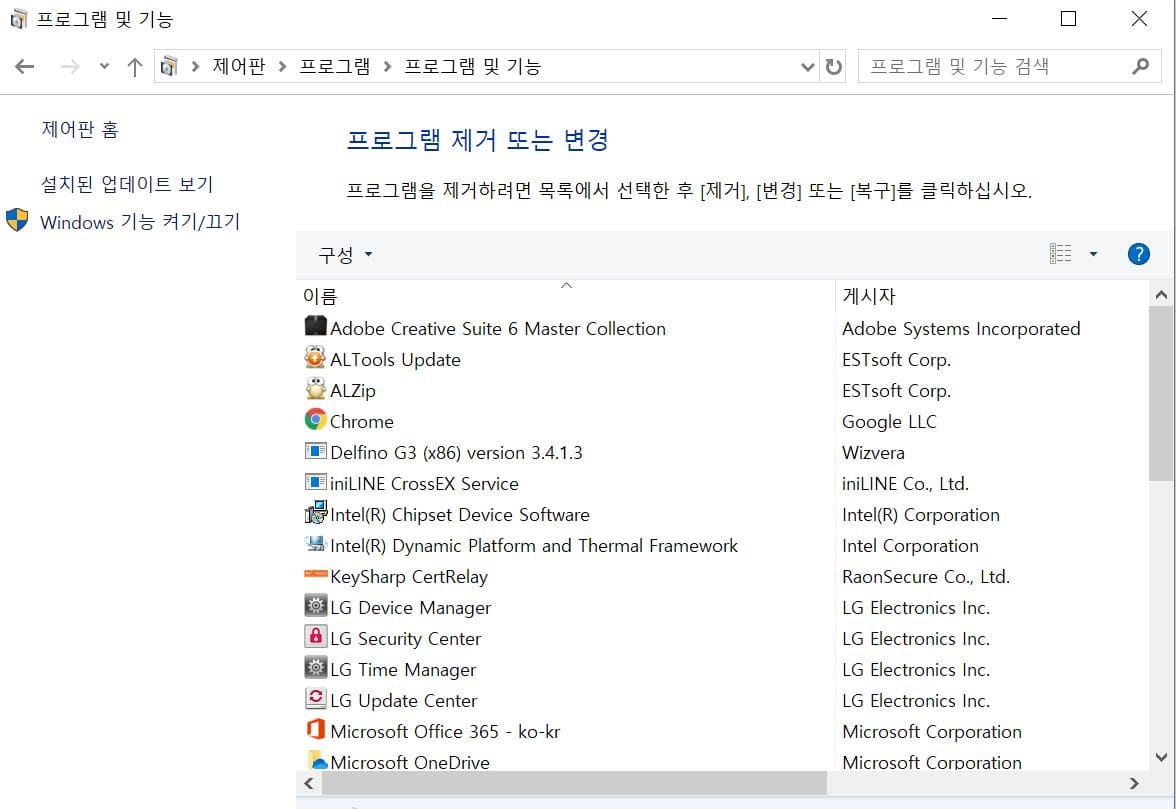
Task: Open Windows 기능 켜기/끄기 link
Action: click(140, 222)
